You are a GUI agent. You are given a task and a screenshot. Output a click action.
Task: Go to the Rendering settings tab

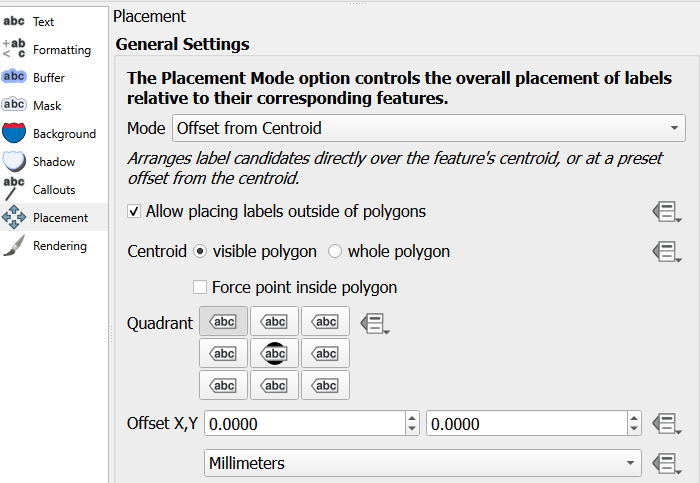[59, 245]
